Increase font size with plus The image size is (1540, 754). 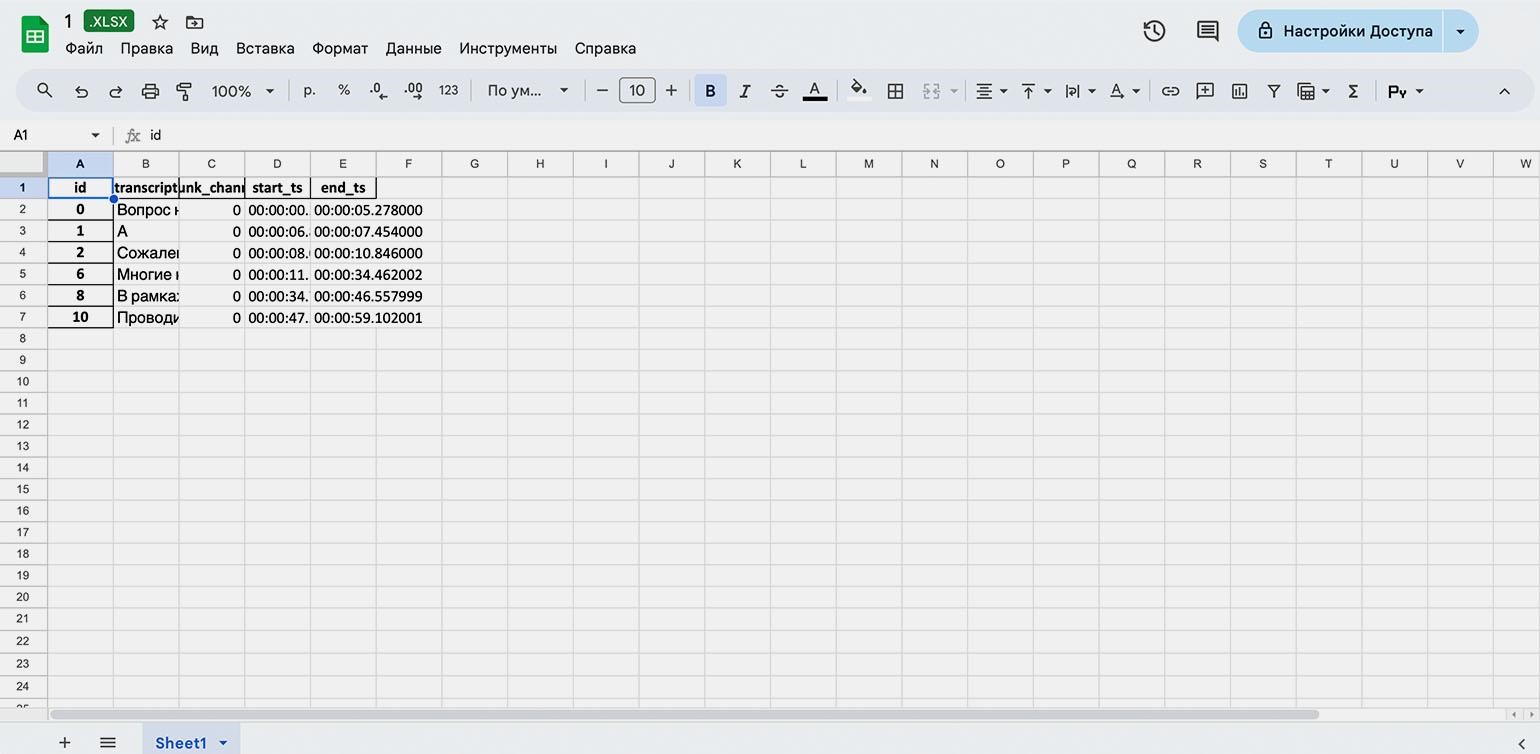tap(671, 91)
